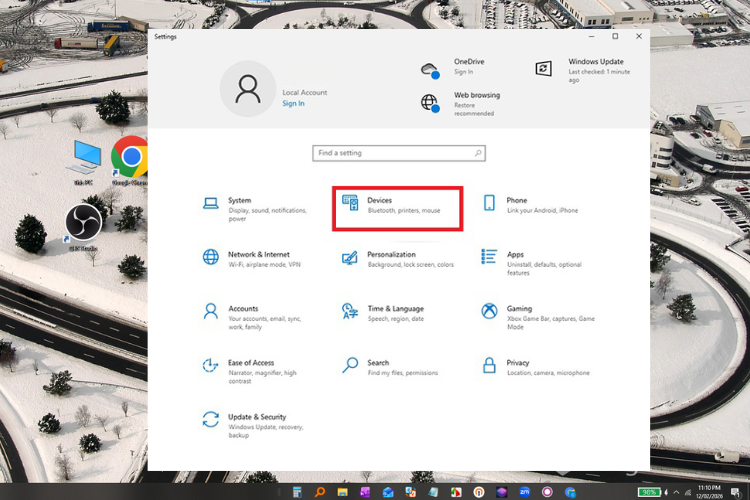The image size is (750, 500).
Task: Click the local account avatar picture
Action: [248, 89]
